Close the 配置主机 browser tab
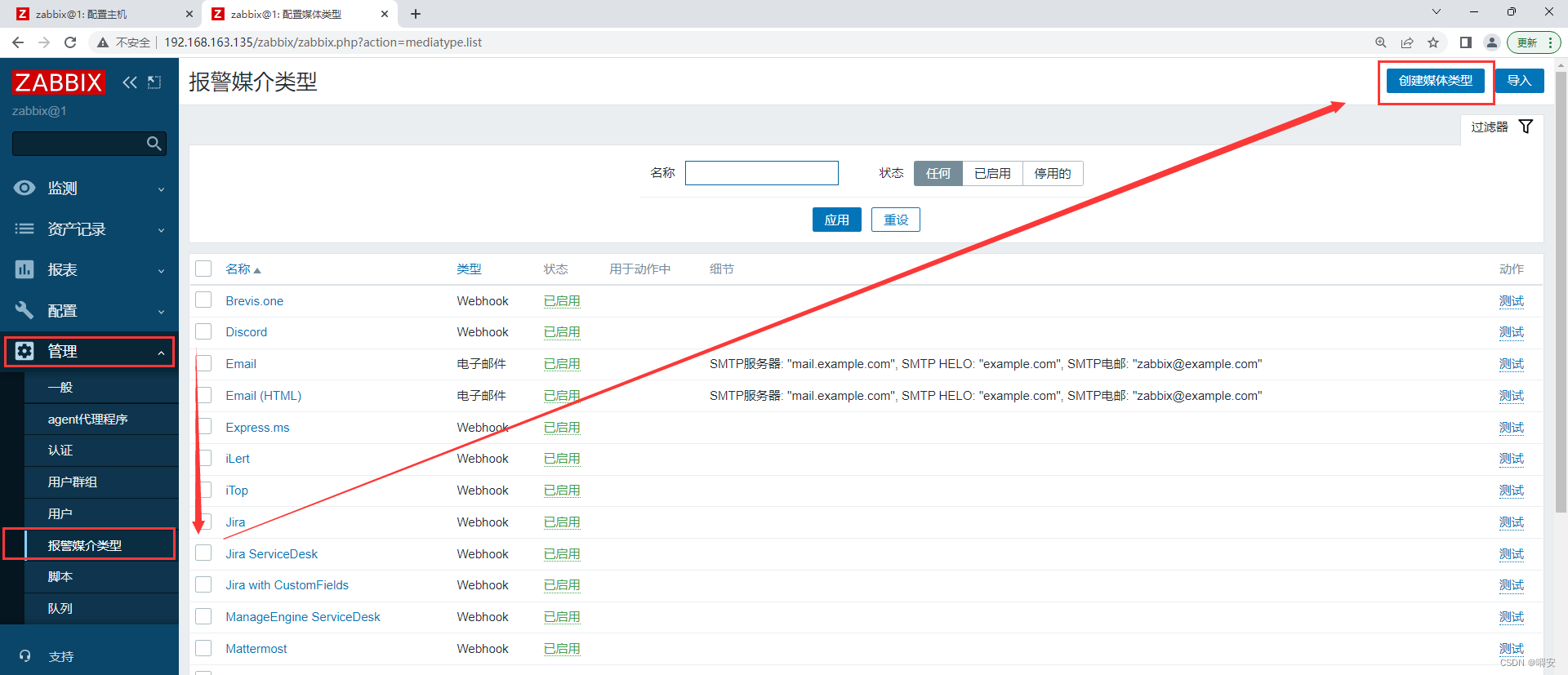Screen dimensions: 1568x675 pos(189,14)
